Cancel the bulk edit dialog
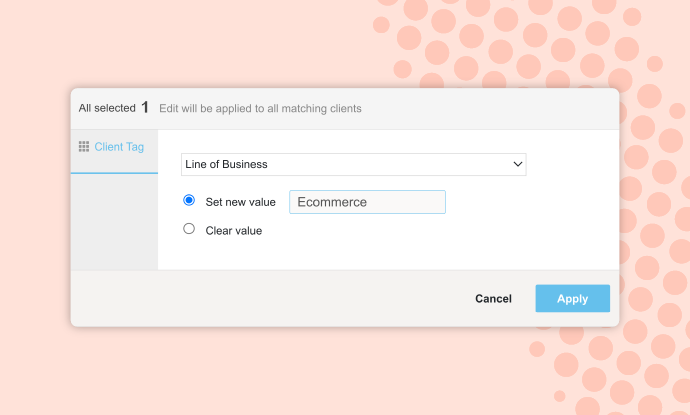This screenshot has width=690, height=415. (493, 299)
